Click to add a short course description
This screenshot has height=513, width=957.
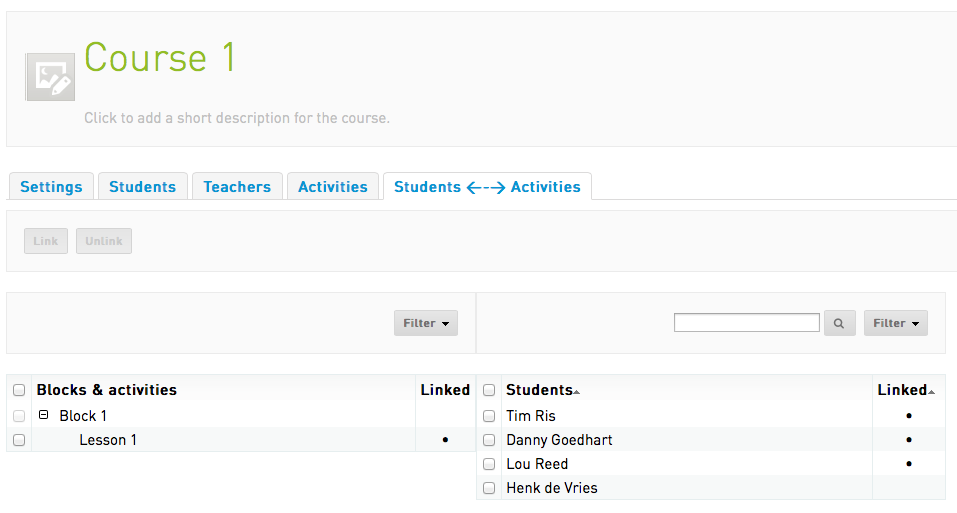coord(237,118)
